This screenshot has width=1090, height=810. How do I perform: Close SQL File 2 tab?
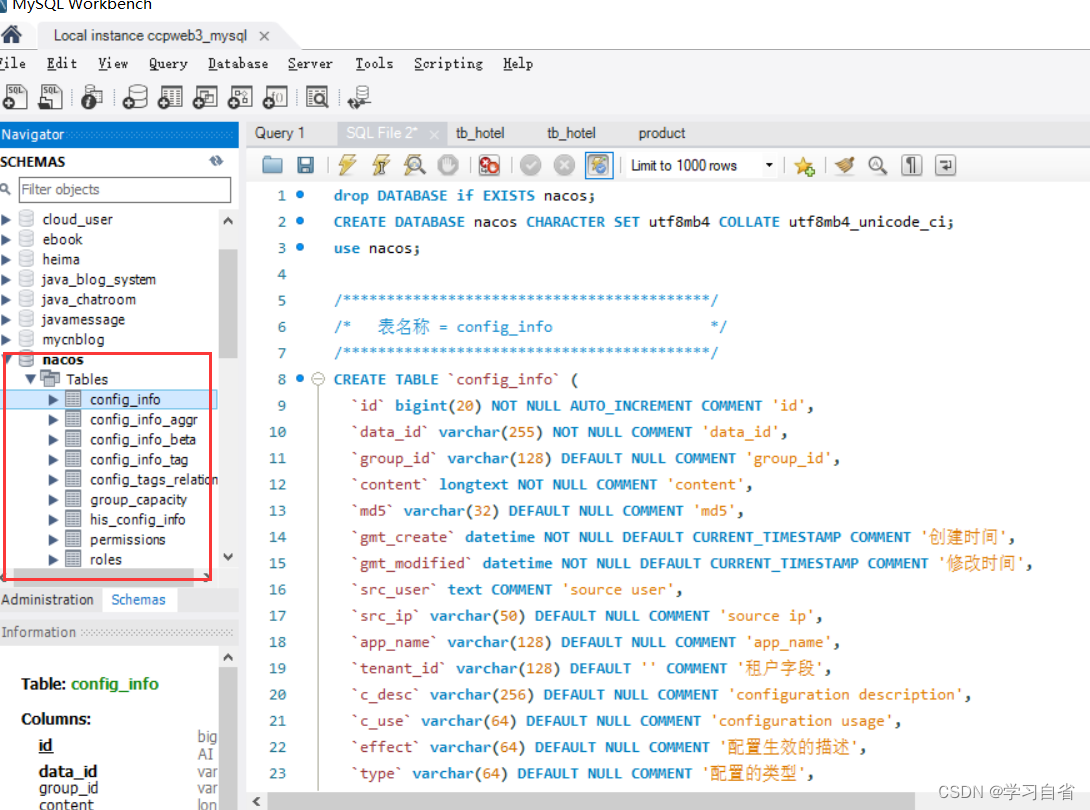click(434, 134)
